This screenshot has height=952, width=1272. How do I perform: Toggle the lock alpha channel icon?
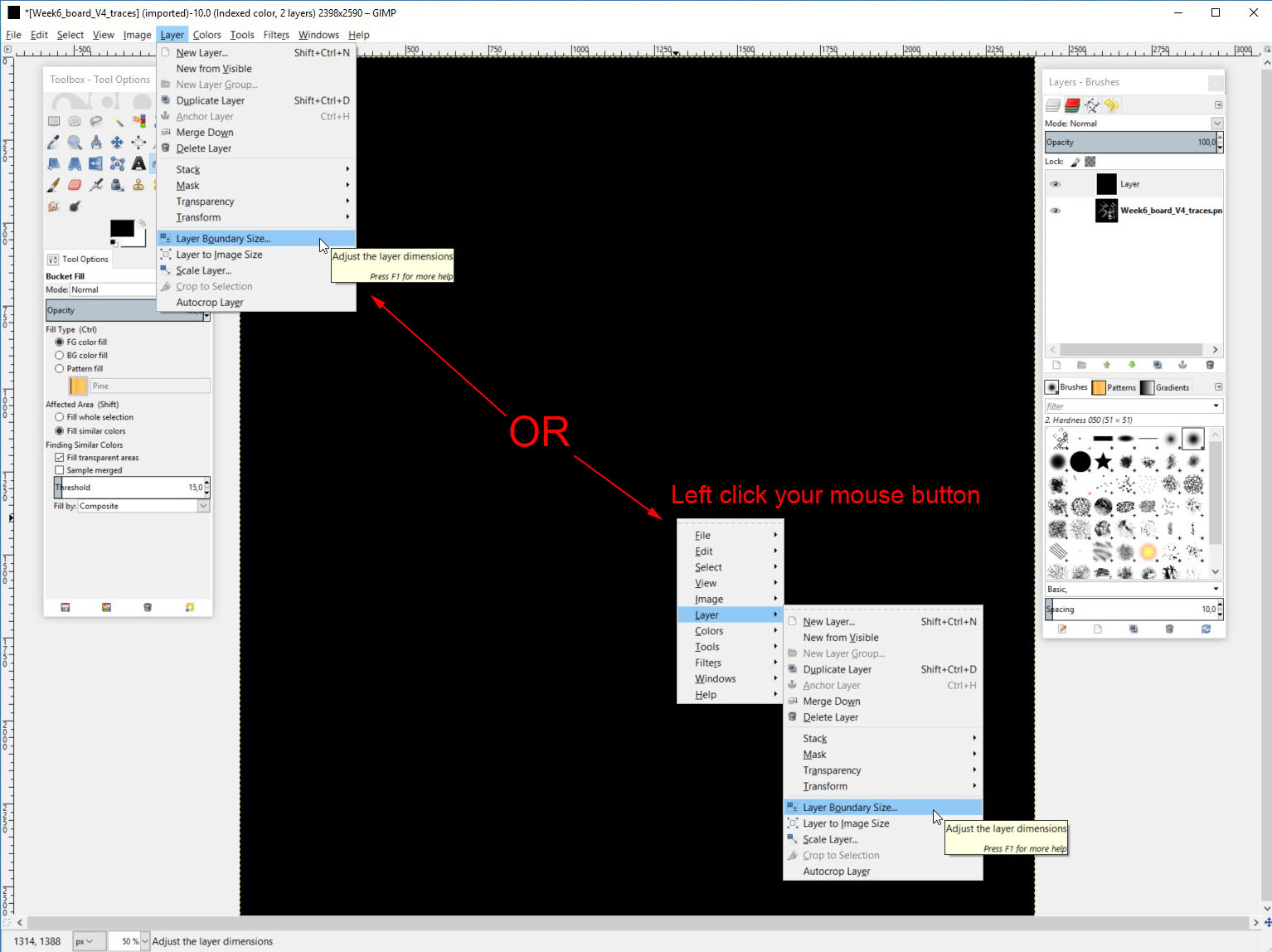coord(1090,162)
